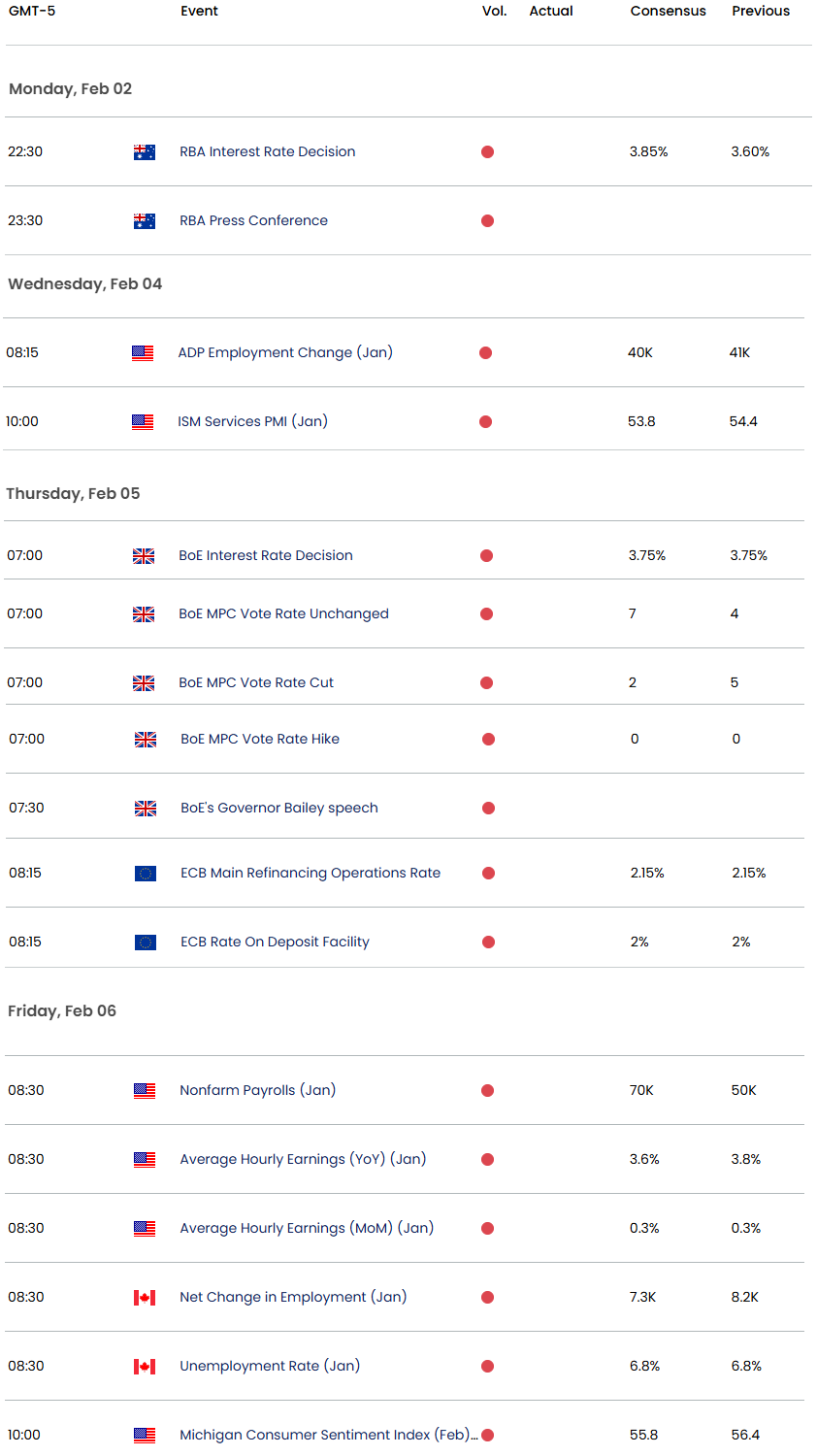
Task: Click the EU flag beside ECB Main Refinancing Operations Rate
Action: click(x=146, y=873)
